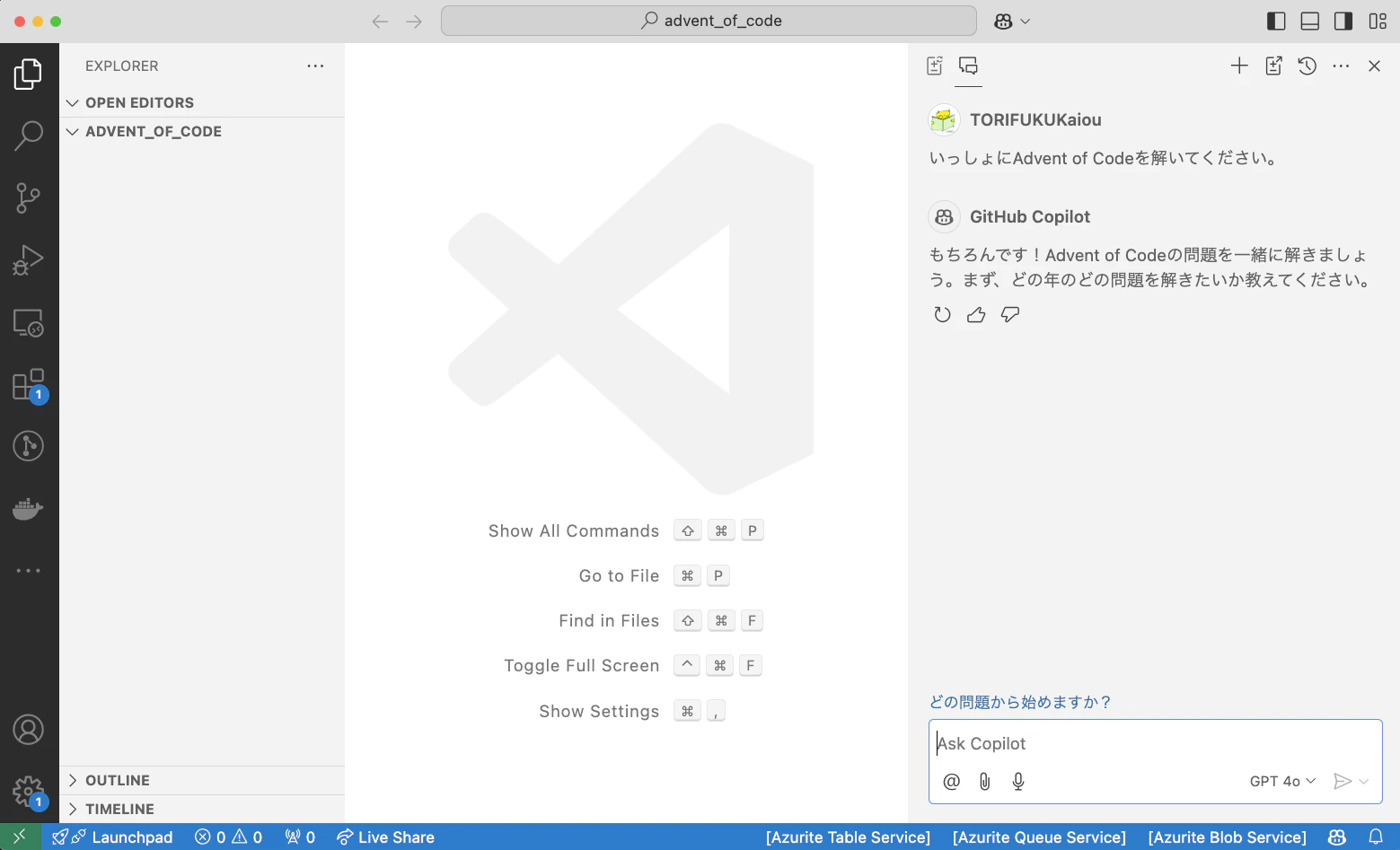The width and height of the screenshot is (1400, 850).
Task: Toggle primary side bar visibility
Action: click(x=1276, y=22)
